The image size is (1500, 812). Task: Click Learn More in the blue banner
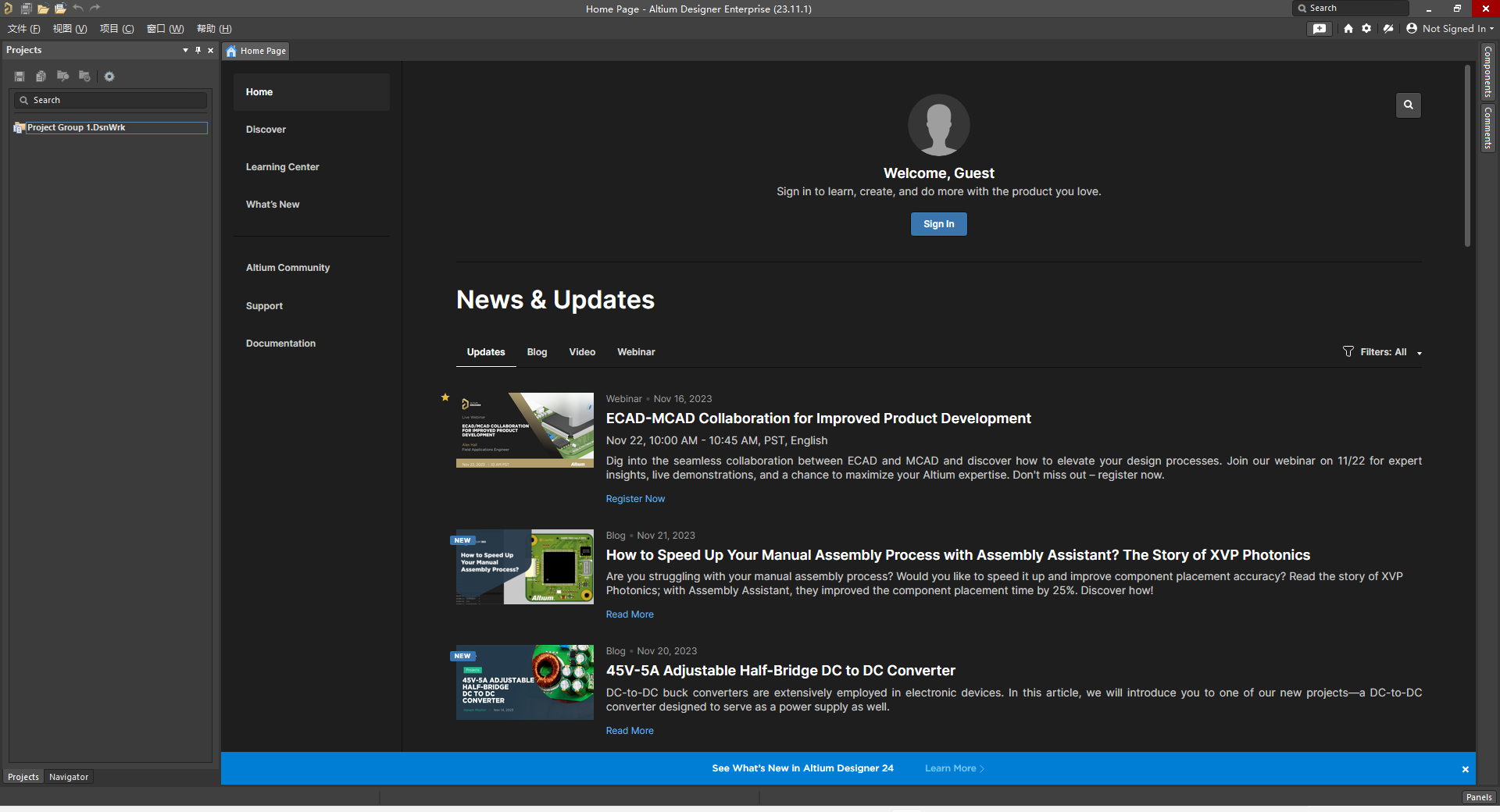954,768
